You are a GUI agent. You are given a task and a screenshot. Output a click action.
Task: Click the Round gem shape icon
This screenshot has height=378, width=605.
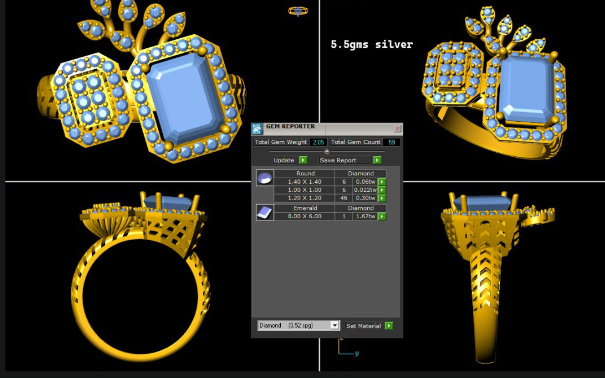tap(265, 178)
